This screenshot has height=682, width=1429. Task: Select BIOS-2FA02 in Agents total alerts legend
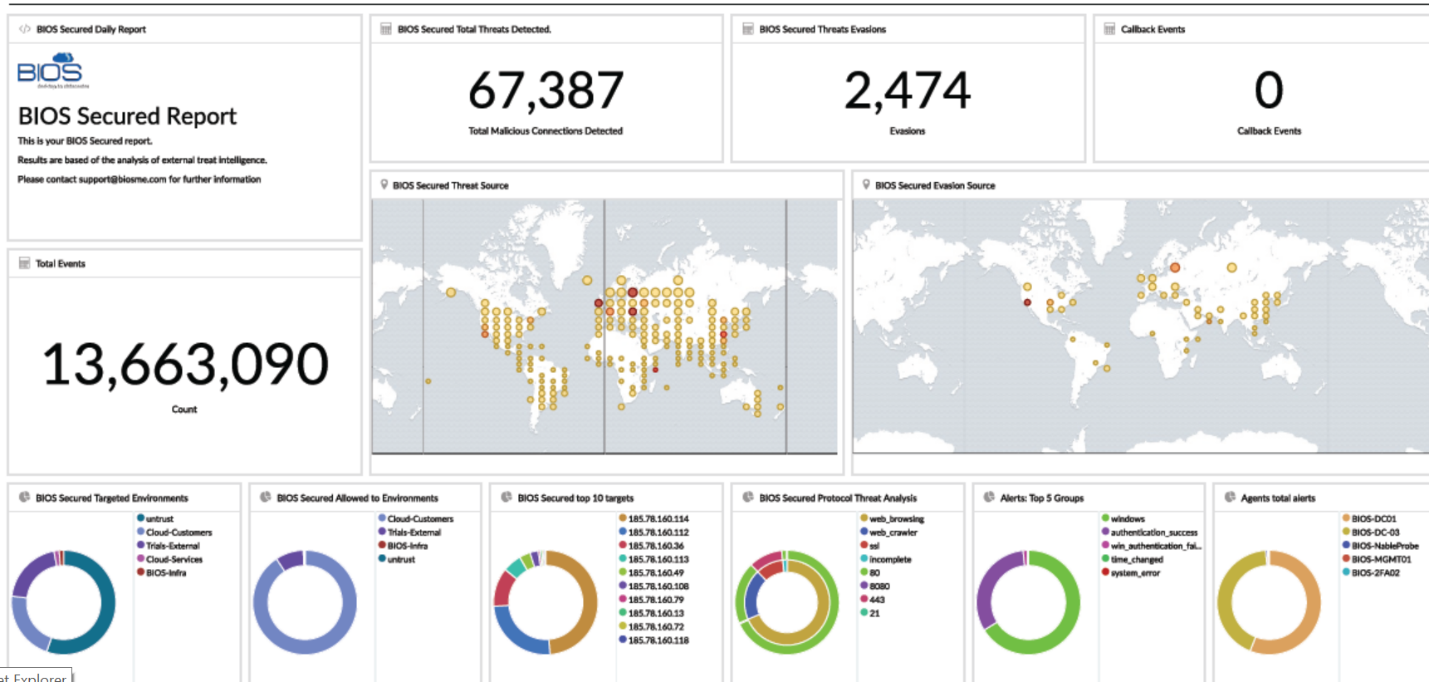point(1370,573)
